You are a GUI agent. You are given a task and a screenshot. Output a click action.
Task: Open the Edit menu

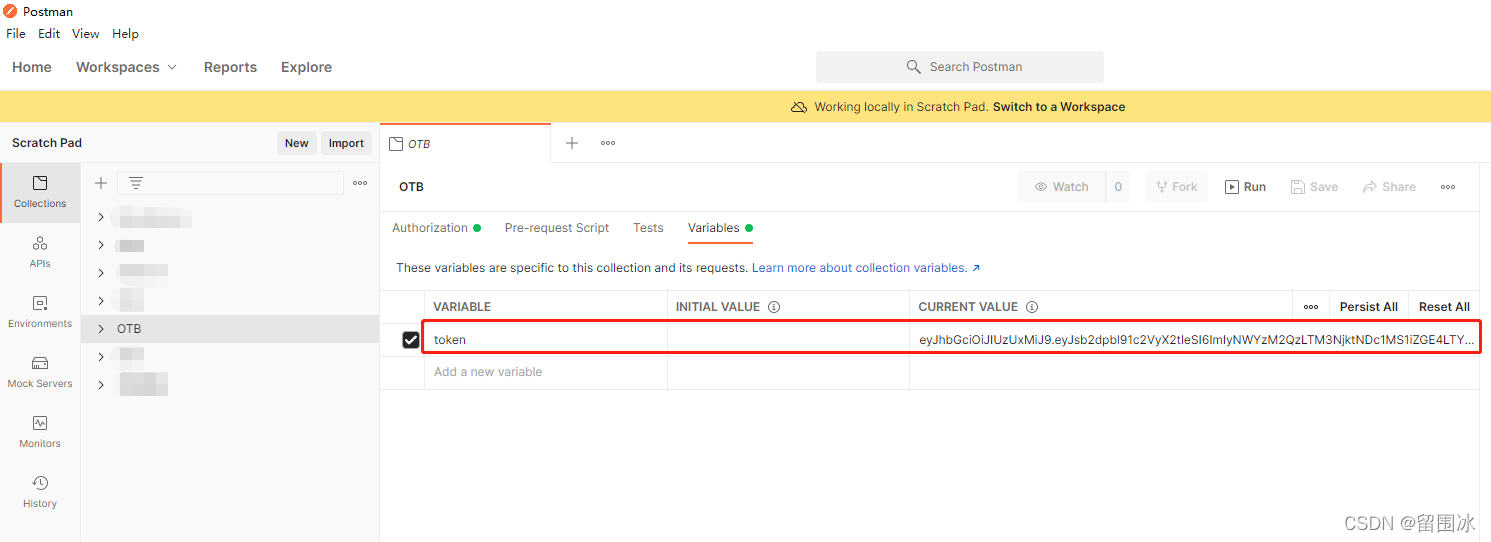pos(49,34)
